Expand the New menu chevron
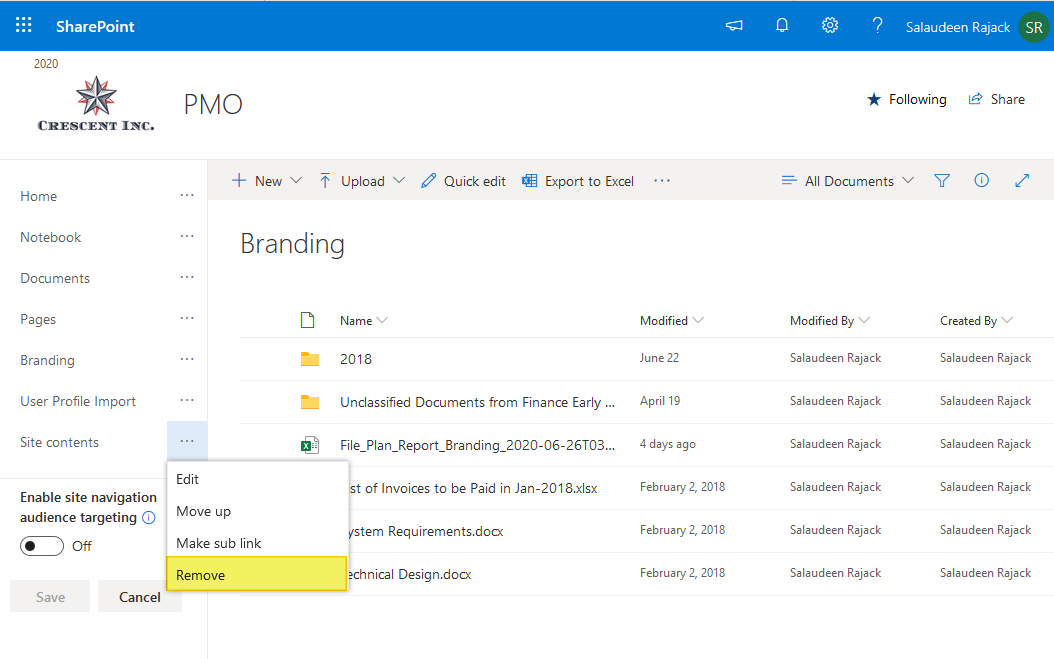 296,181
